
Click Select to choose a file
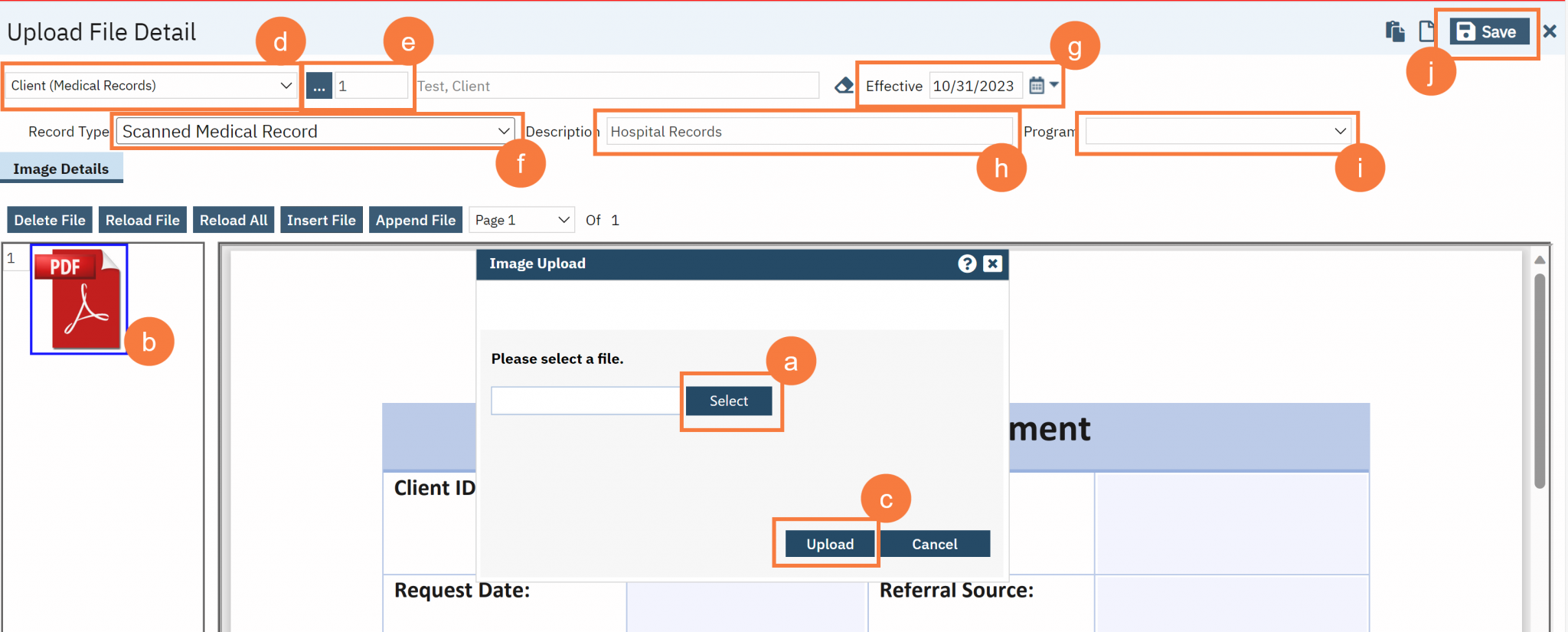pos(728,400)
